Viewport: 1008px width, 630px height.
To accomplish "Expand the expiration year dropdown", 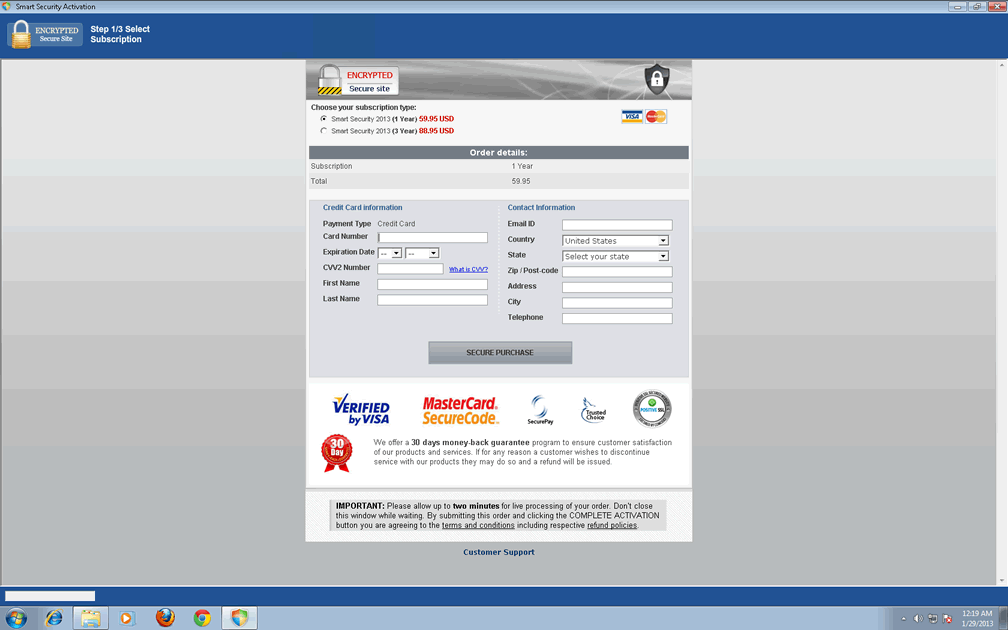I will [422, 253].
